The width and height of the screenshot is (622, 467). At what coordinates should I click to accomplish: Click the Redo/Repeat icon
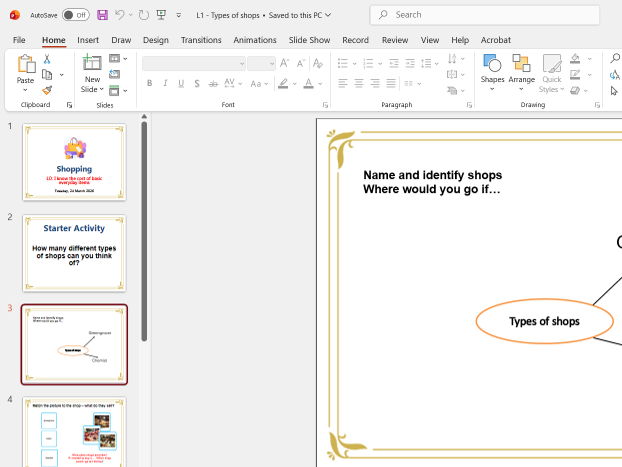144,15
